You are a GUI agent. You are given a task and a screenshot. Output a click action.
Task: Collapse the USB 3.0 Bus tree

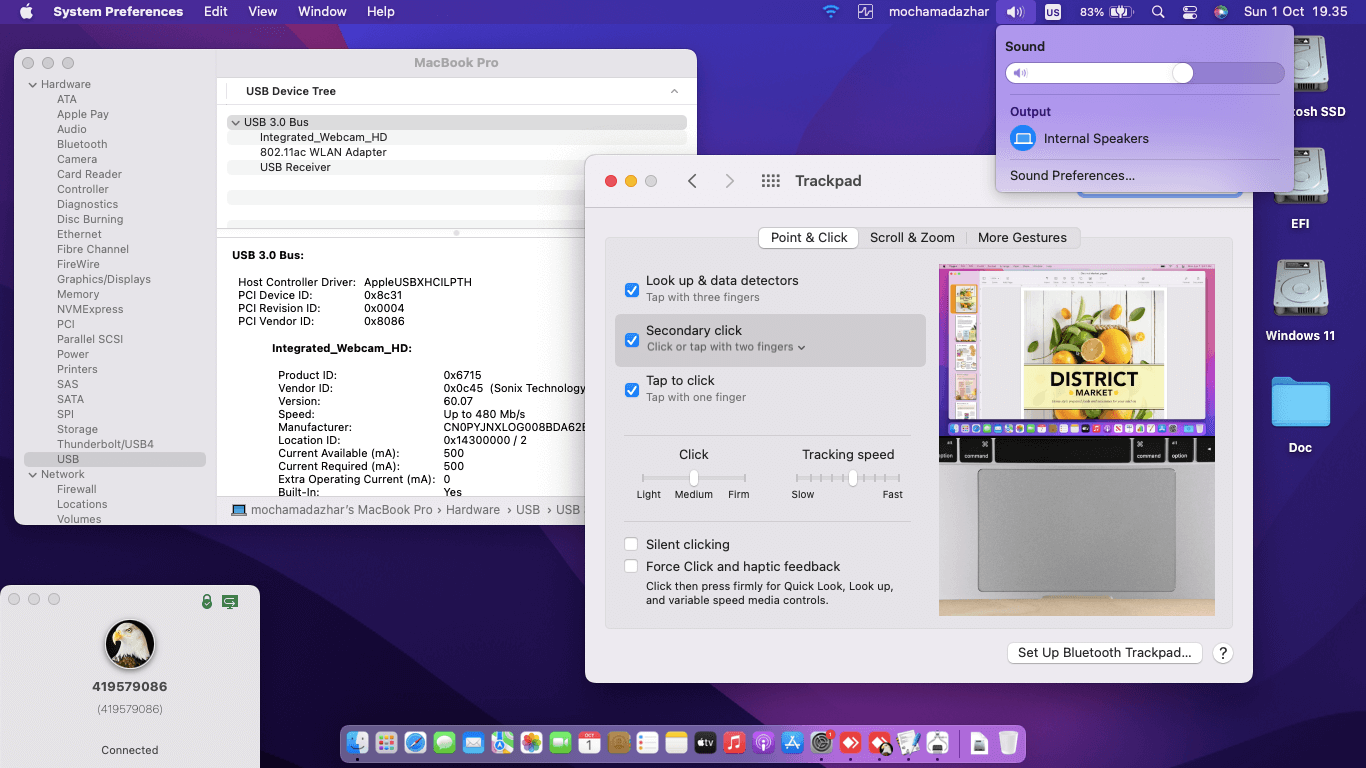click(x=236, y=122)
